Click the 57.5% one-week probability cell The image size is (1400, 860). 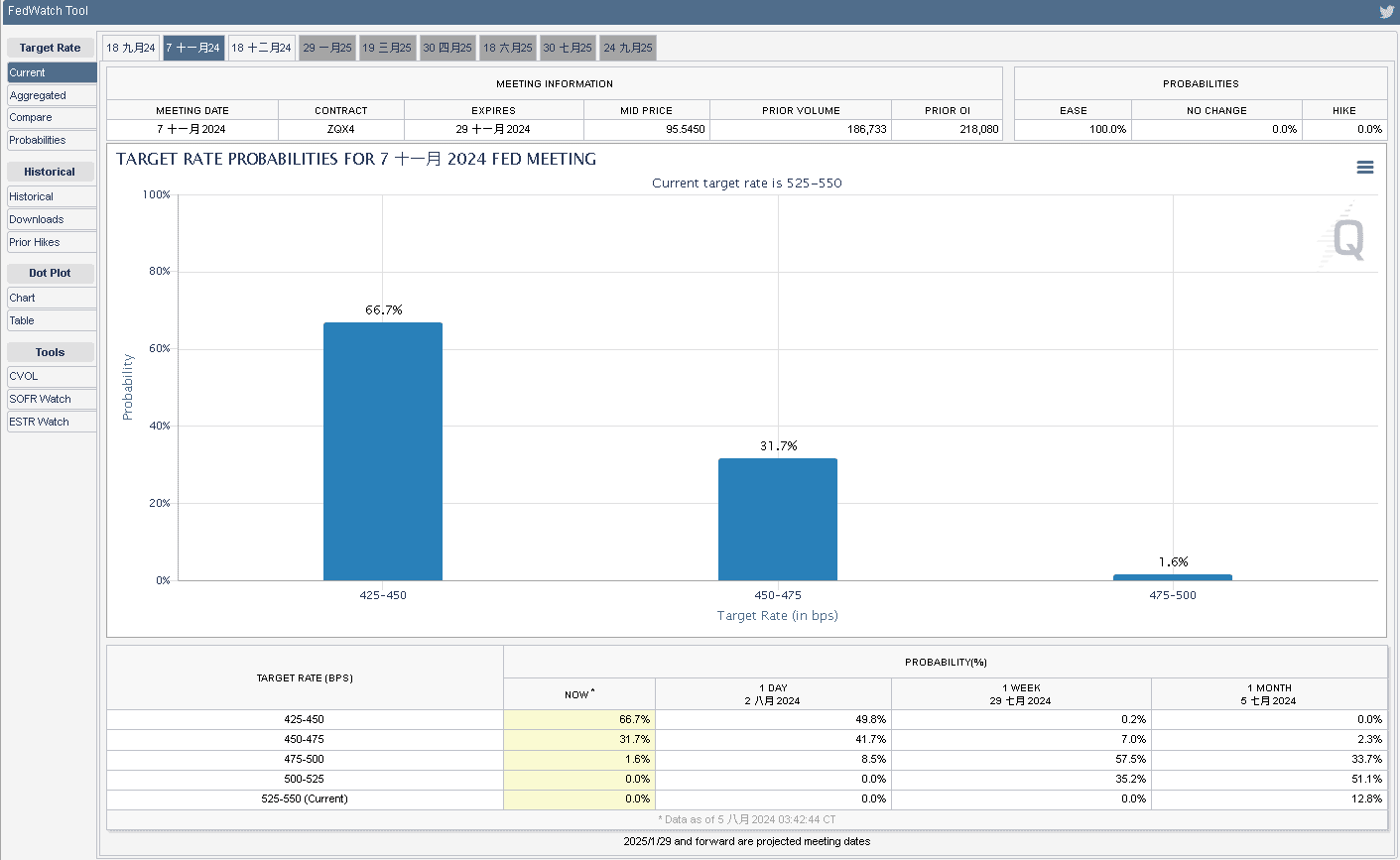click(1022, 759)
